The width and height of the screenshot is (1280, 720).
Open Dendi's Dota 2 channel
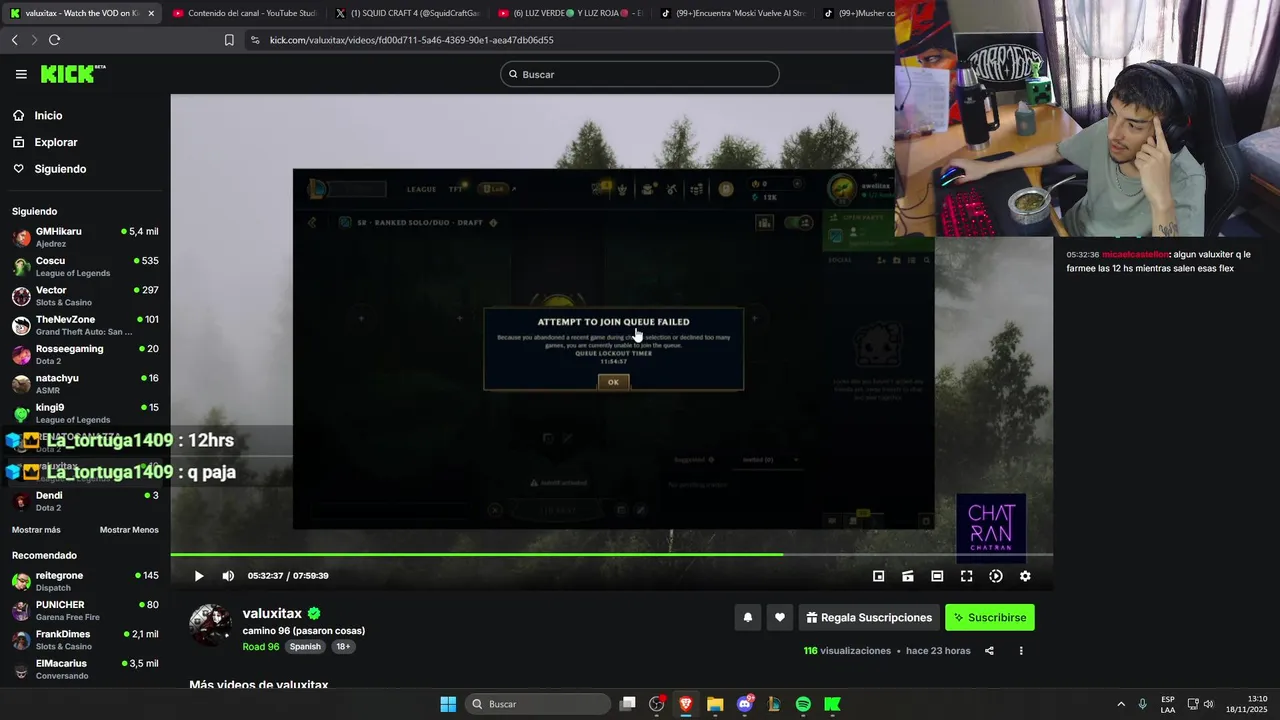click(x=85, y=501)
